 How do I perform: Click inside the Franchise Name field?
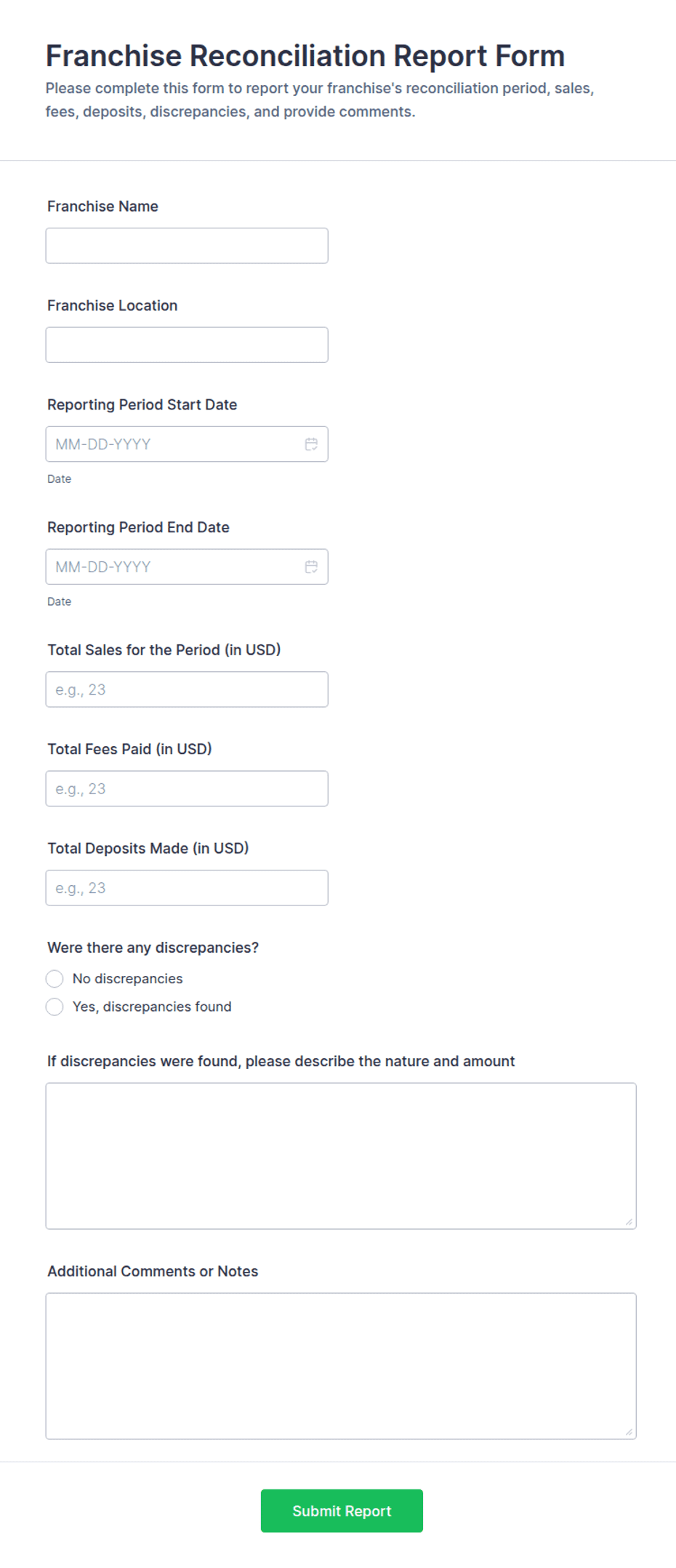coord(186,245)
